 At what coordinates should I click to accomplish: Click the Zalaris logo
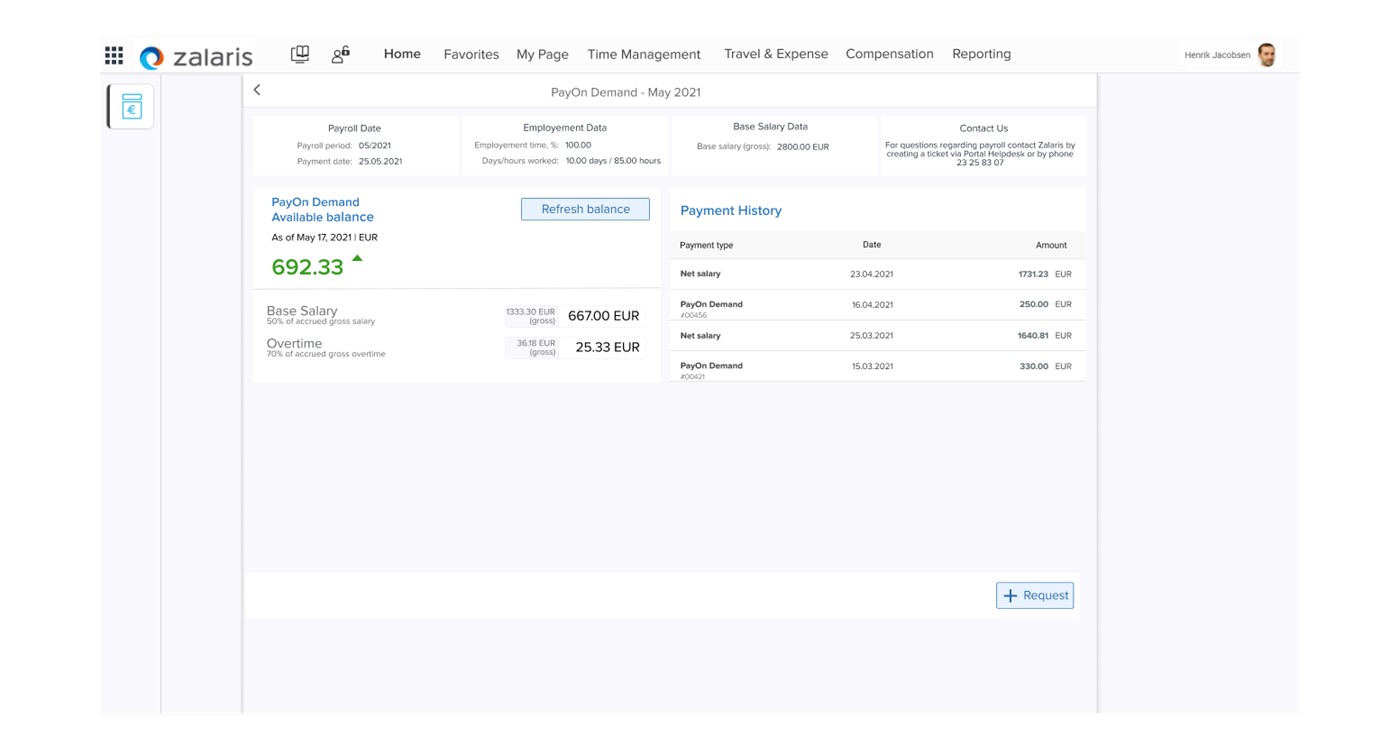[197, 57]
